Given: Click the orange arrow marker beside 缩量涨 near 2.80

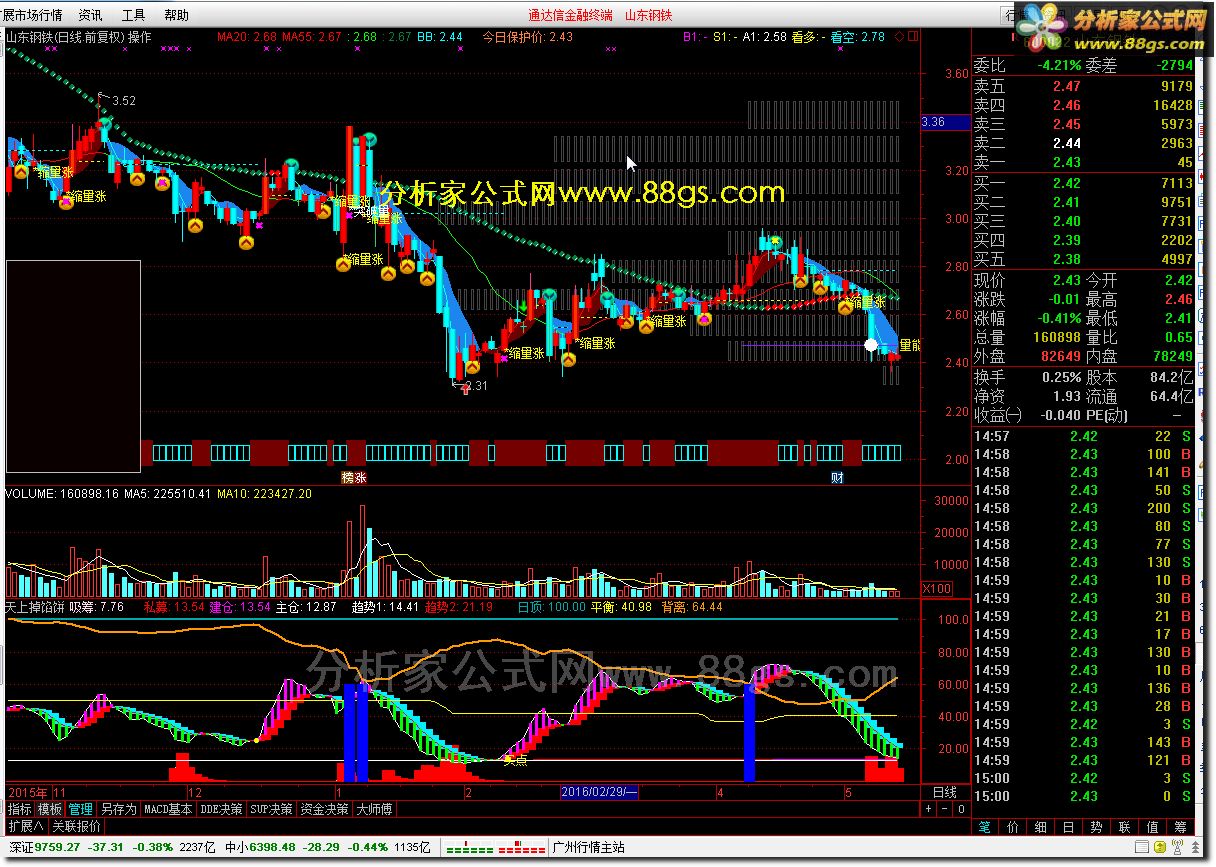Looking at the screenshot, I should pos(343,264).
